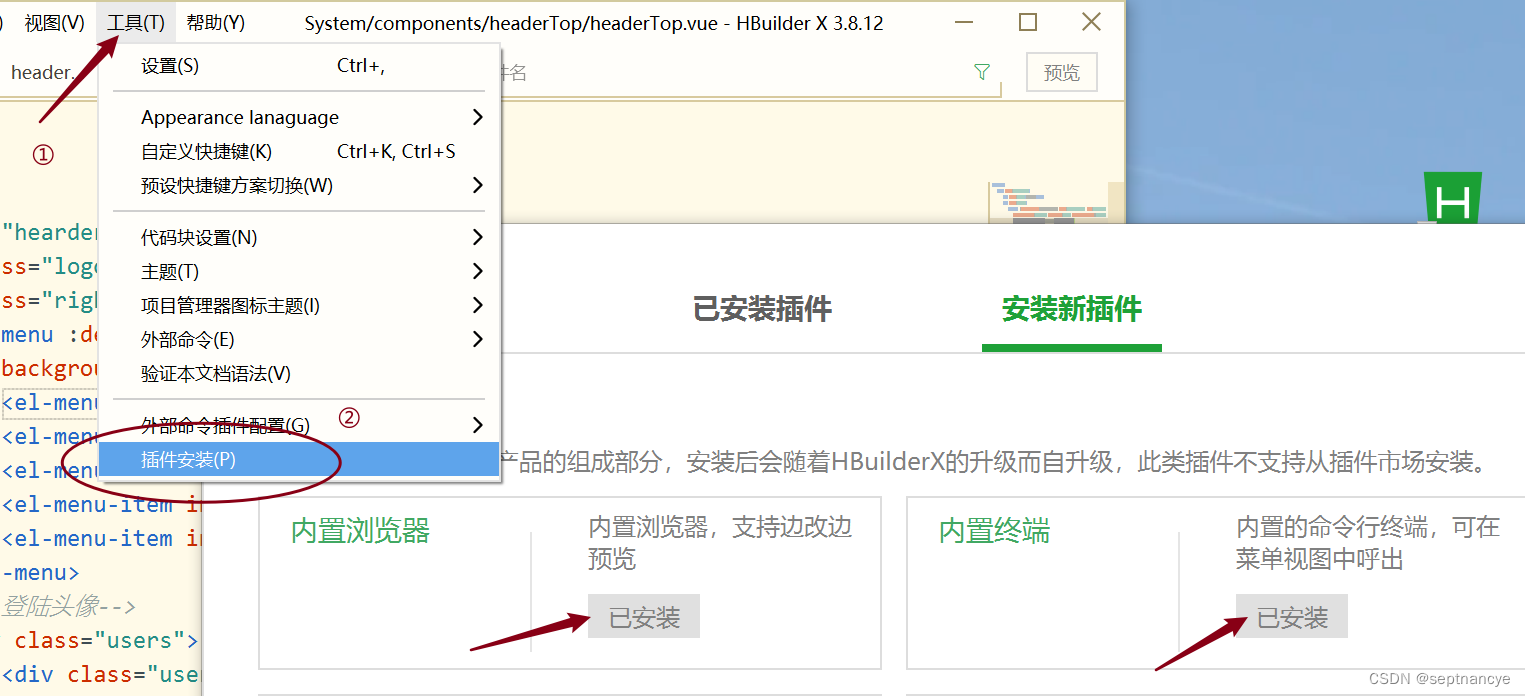Expand 外部命令插件配置(G) submenu
Viewport: 1525px width, 696px height.
pyautogui.click(x=299, y=425)
